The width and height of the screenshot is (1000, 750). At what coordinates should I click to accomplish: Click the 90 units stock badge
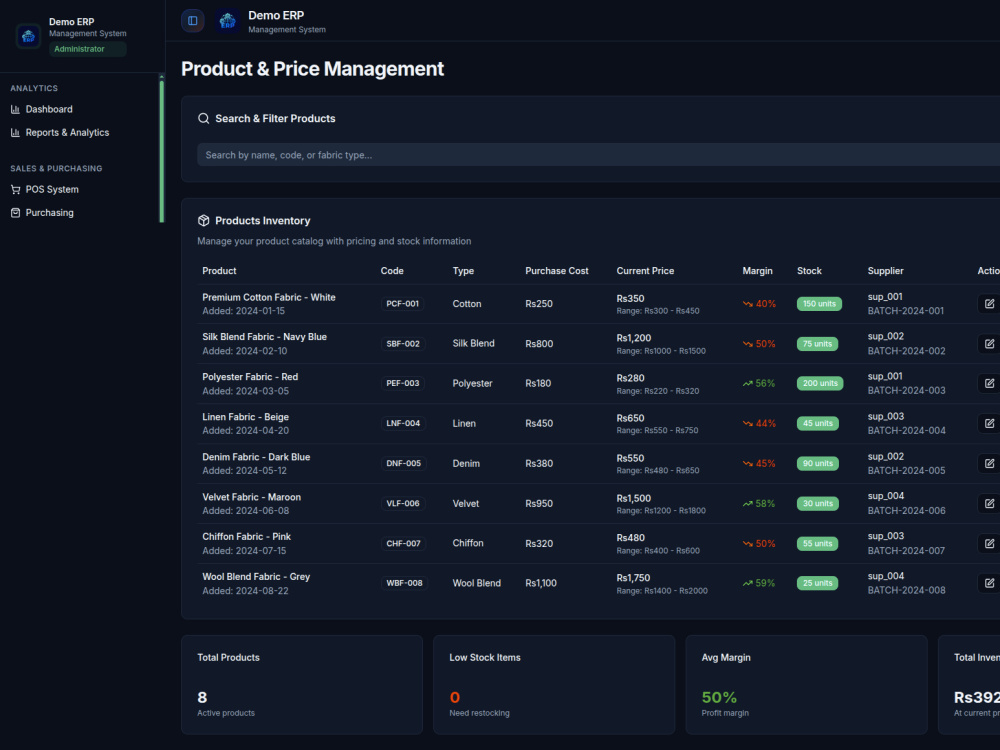[818, 464]
